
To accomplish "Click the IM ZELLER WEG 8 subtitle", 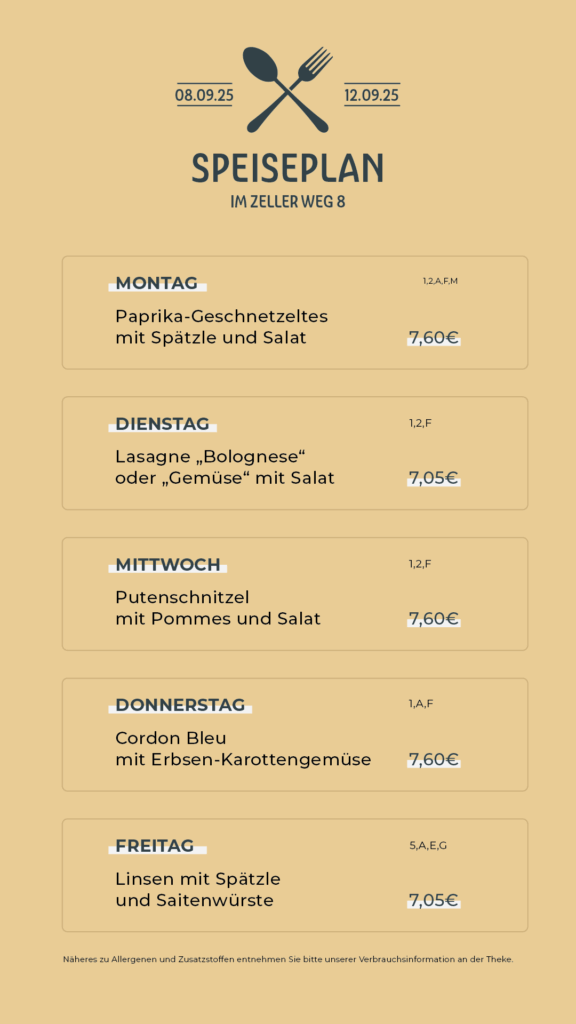I will tap(287, 202).
